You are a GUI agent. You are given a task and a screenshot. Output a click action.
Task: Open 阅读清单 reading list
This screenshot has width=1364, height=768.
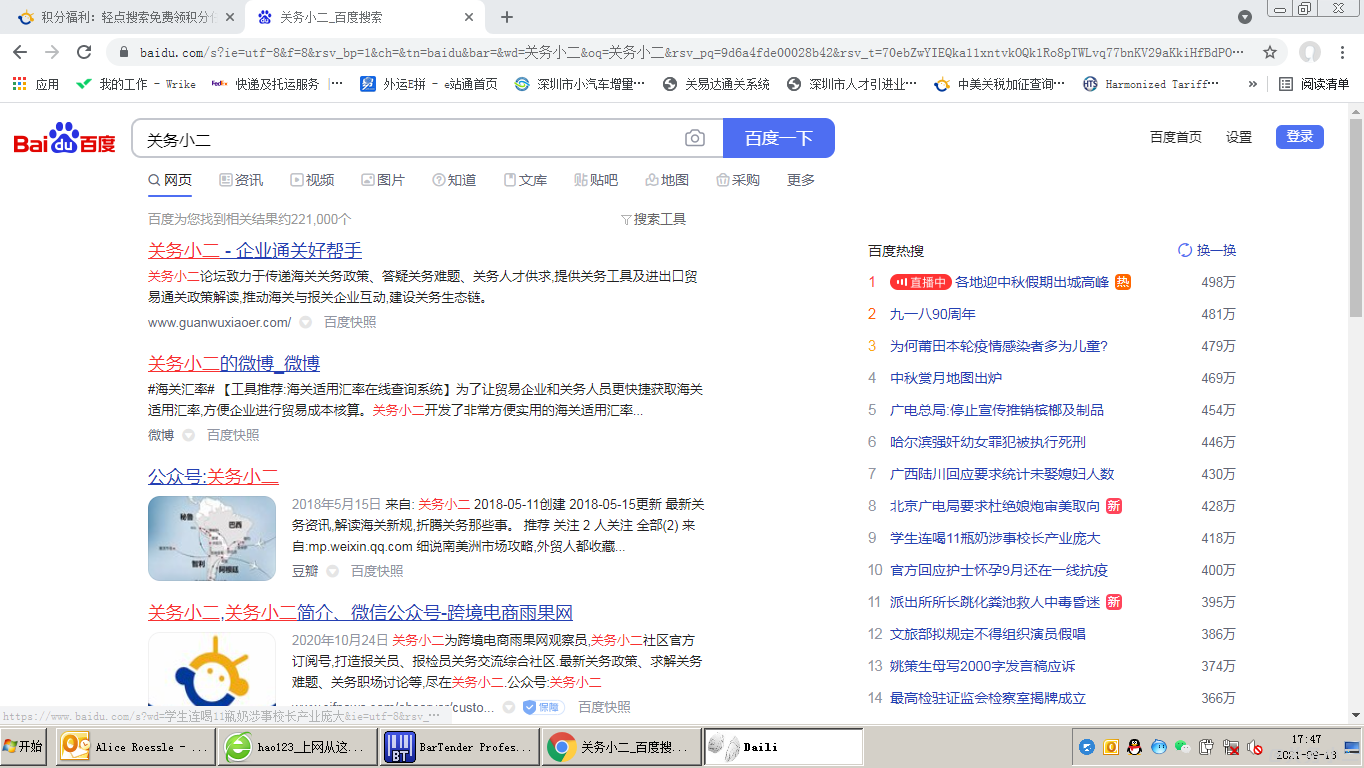[x=1315, y=84]
